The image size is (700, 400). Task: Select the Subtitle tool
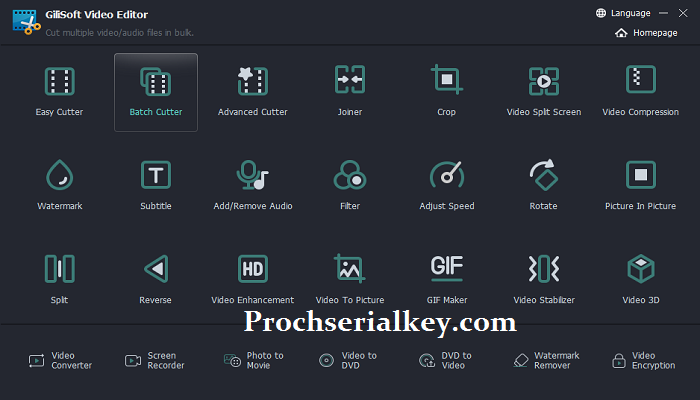tap(156, 186)
